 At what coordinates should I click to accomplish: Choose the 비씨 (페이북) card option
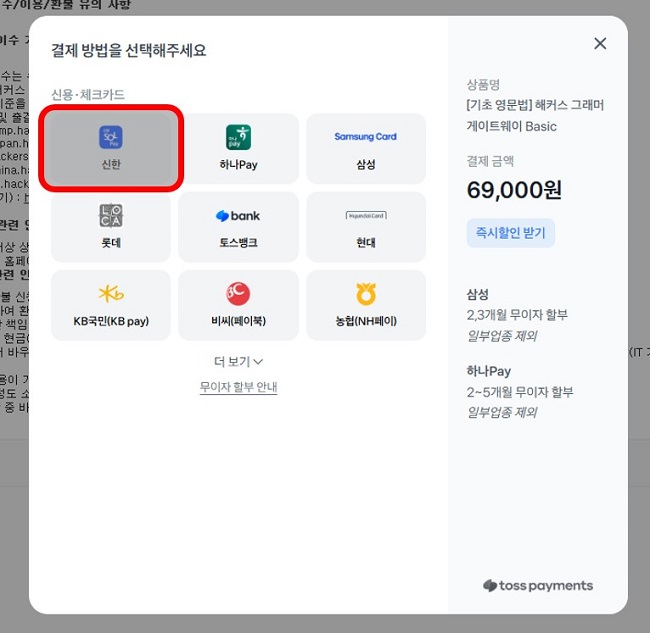(x=238, y=305)
